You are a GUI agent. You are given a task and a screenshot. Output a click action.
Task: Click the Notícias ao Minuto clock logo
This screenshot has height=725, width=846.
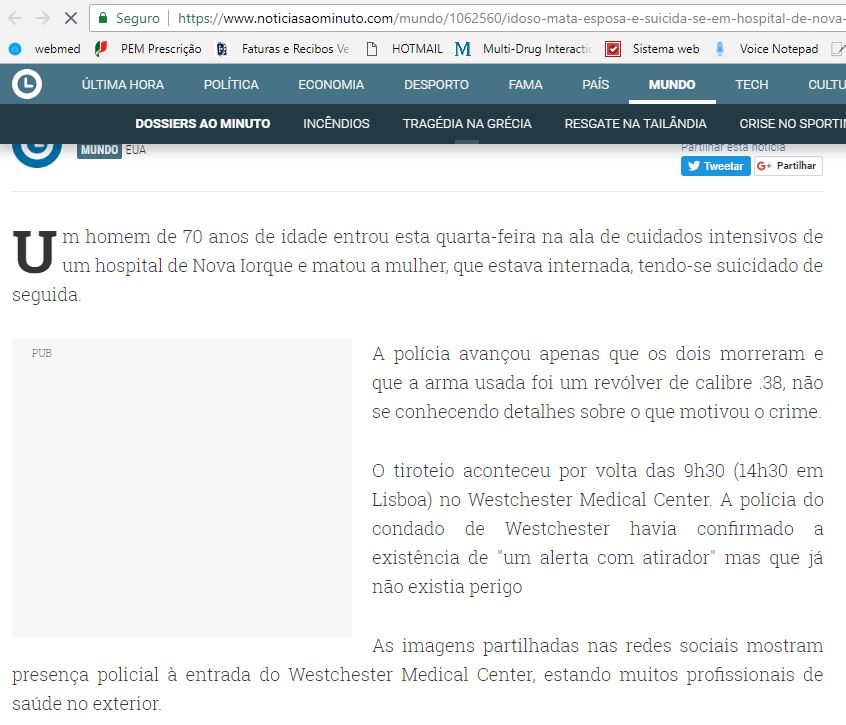click(x=27, y=84)
